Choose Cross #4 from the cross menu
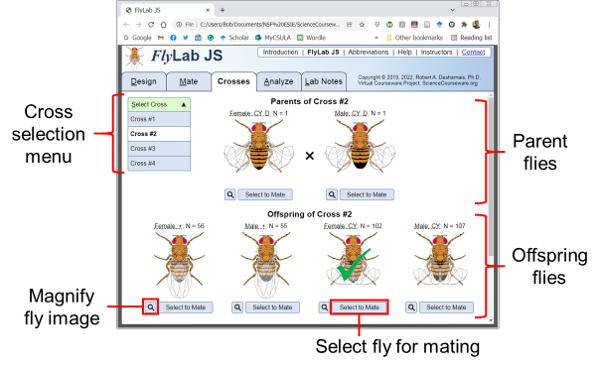This screenshot has height=369, width=599. click(159, 163)
